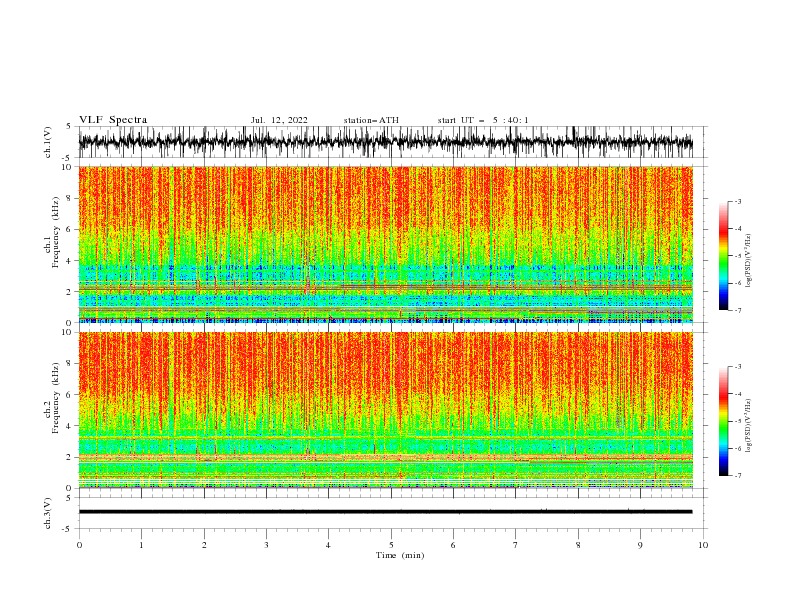792x612 pixels.
Task: Click the "4" kHz tick on ch.2 frequency axis
Action: click(70, 426)
